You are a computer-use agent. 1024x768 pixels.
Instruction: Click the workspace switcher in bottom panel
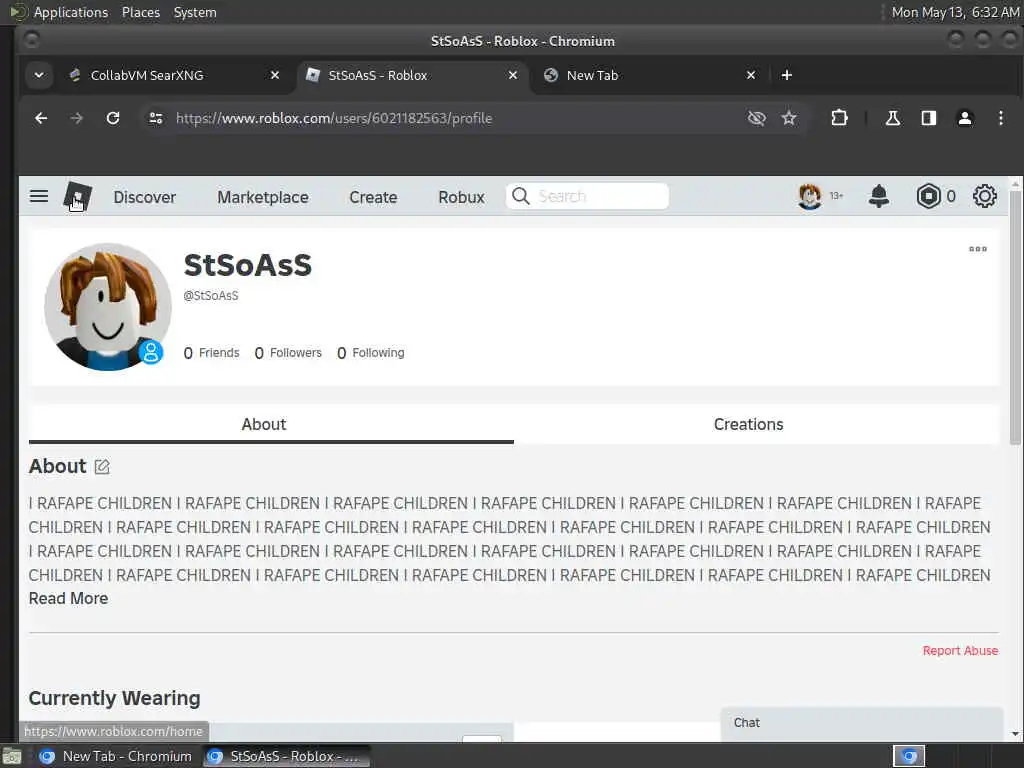[908, 756]
